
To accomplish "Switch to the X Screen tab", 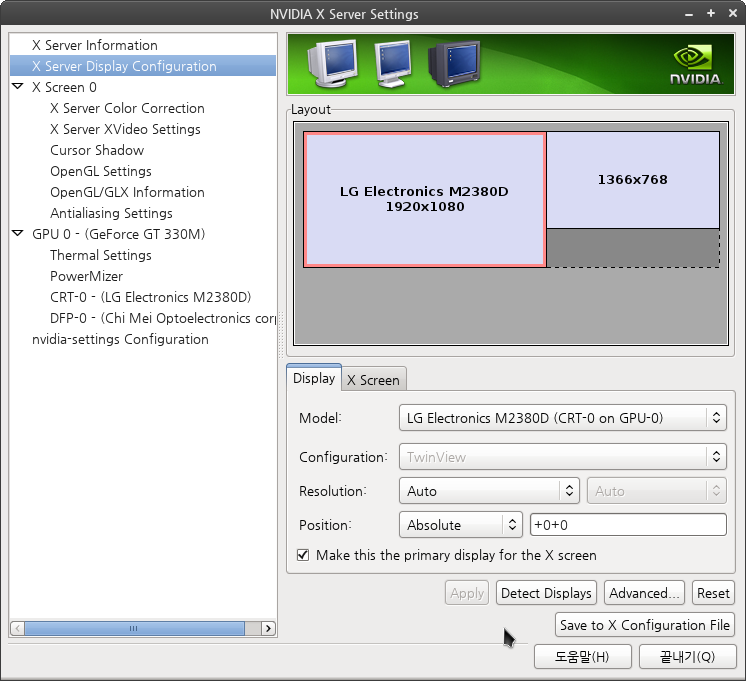I will point(373,380).
